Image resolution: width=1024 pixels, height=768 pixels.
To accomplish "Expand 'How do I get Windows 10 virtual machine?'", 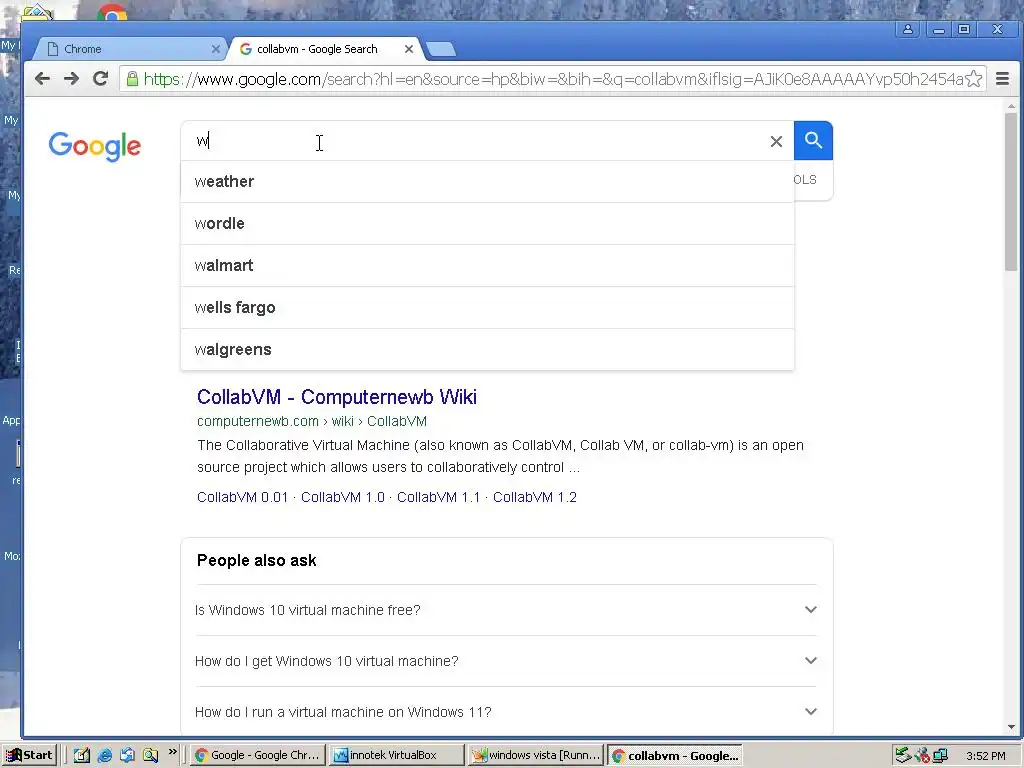I will click(x=506, y=661).
